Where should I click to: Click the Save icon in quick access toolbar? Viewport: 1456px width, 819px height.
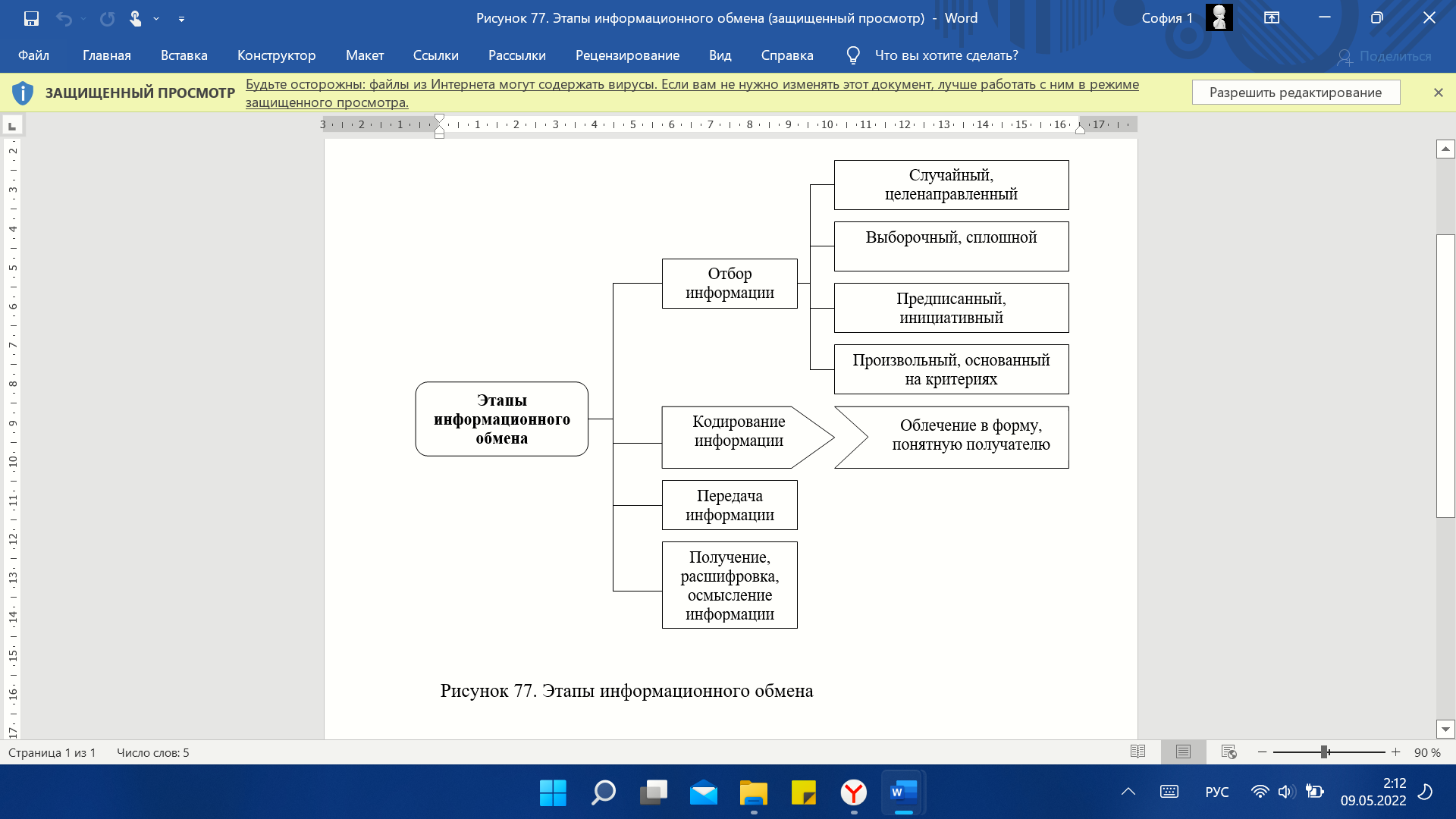point(31,18)
